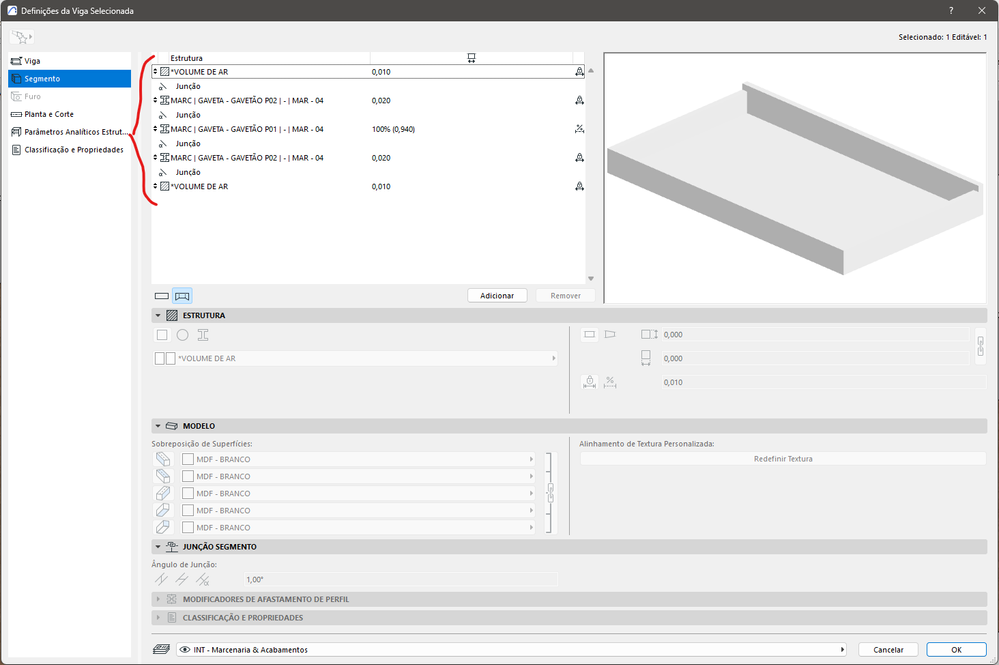Choose rectangular cross-section icon

tap(162, 335)
